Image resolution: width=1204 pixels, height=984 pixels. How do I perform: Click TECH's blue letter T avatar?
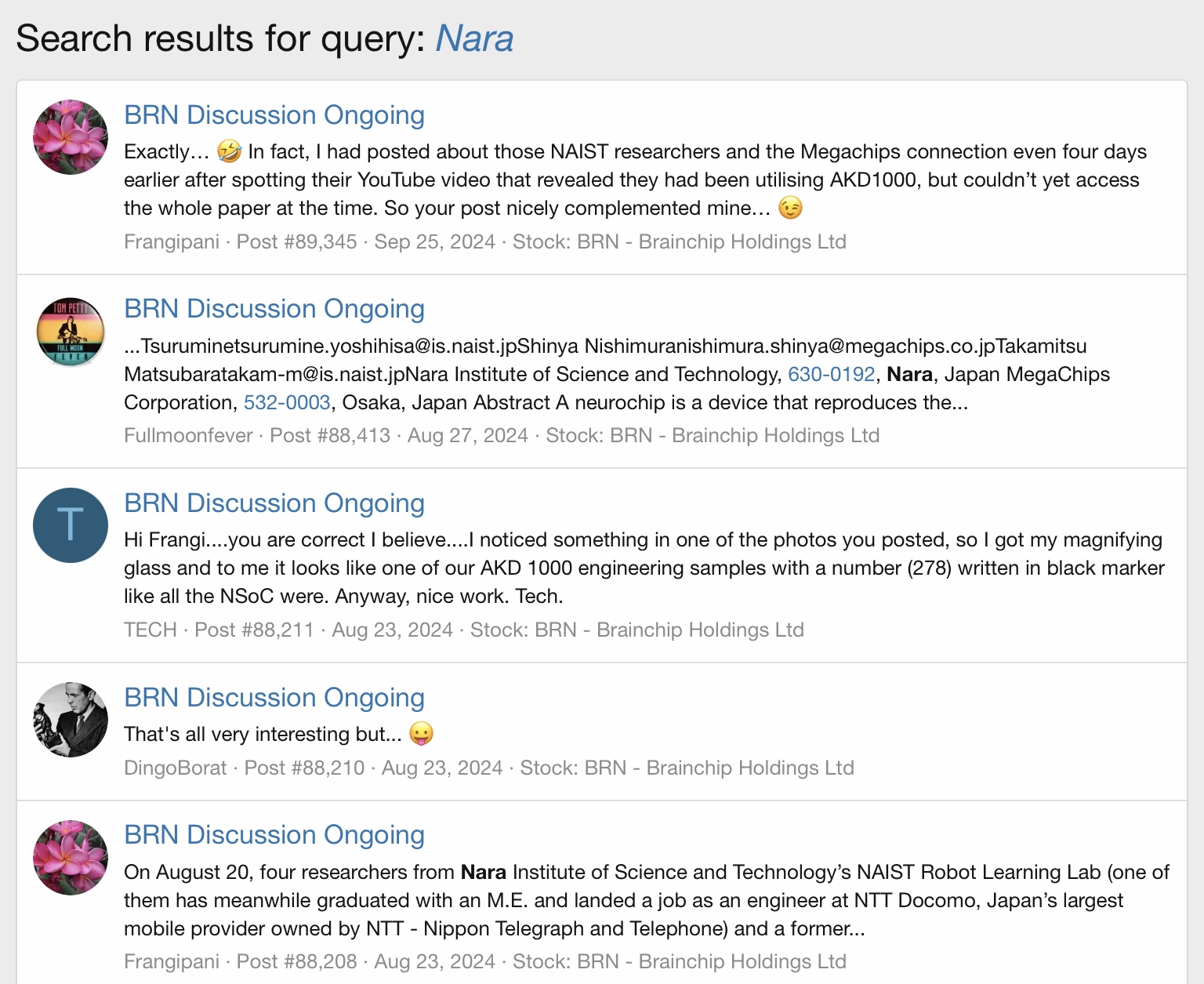coord(71,525)
